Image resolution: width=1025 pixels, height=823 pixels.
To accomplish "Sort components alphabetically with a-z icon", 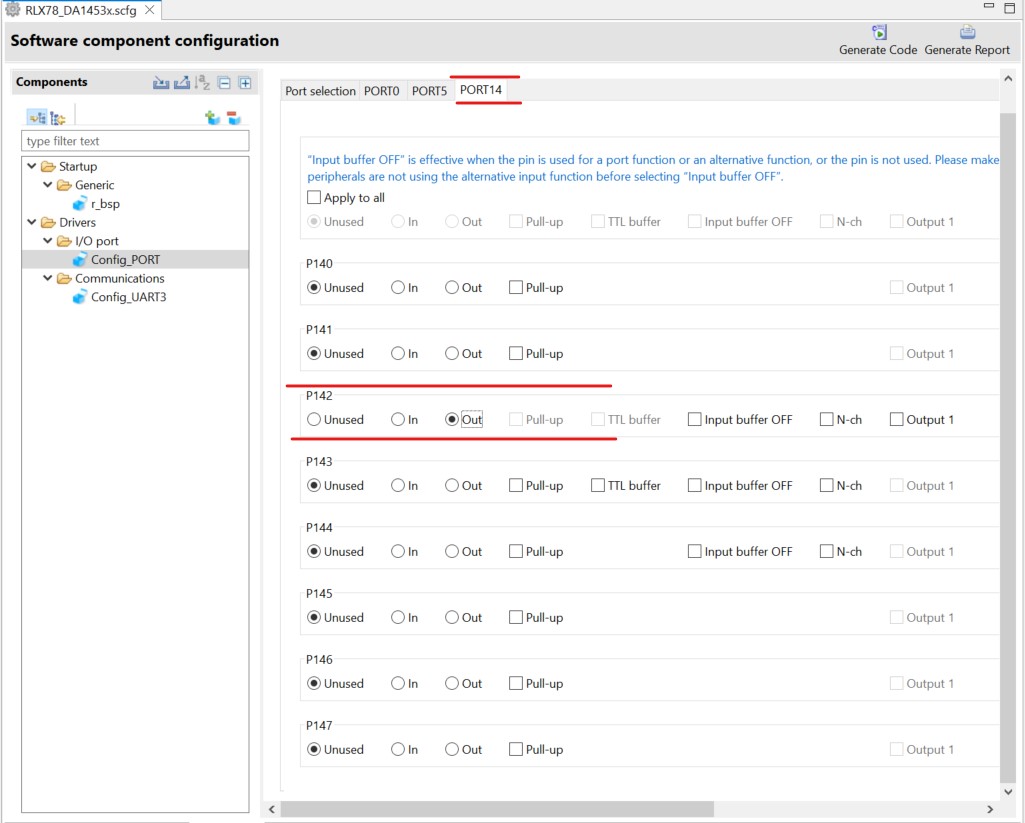I will point(203,82).
